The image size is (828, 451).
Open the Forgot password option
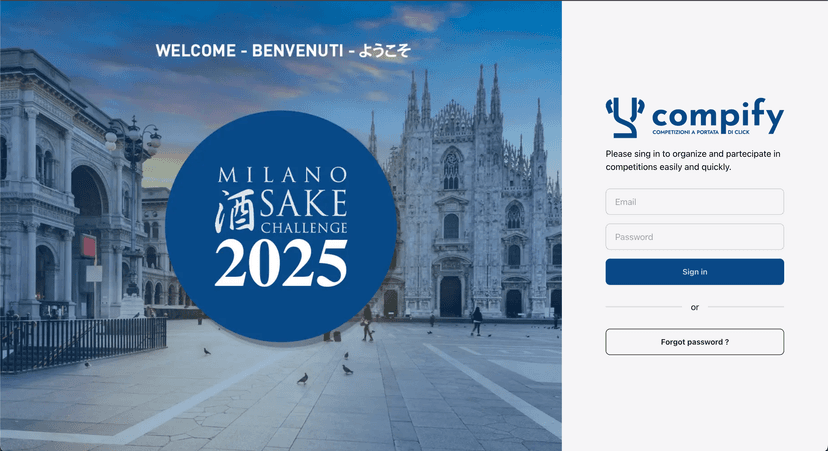694,342
